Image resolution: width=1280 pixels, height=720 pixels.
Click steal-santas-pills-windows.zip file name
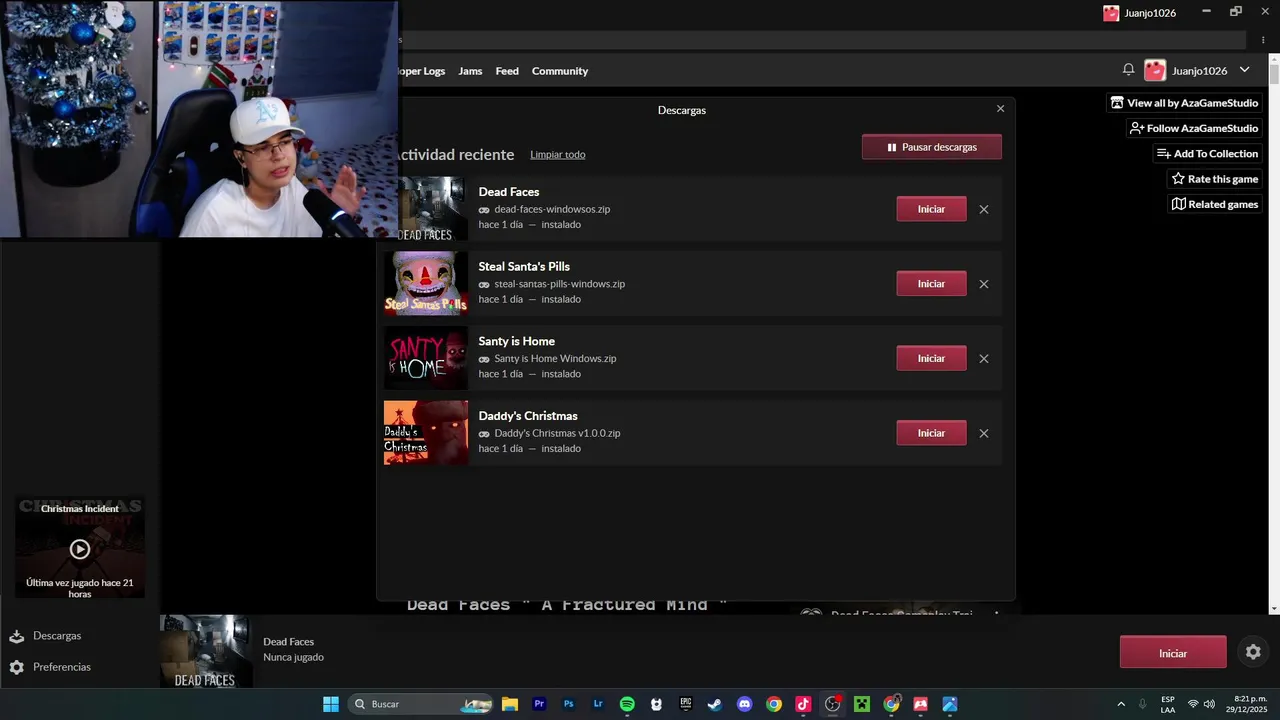(559, 284)
